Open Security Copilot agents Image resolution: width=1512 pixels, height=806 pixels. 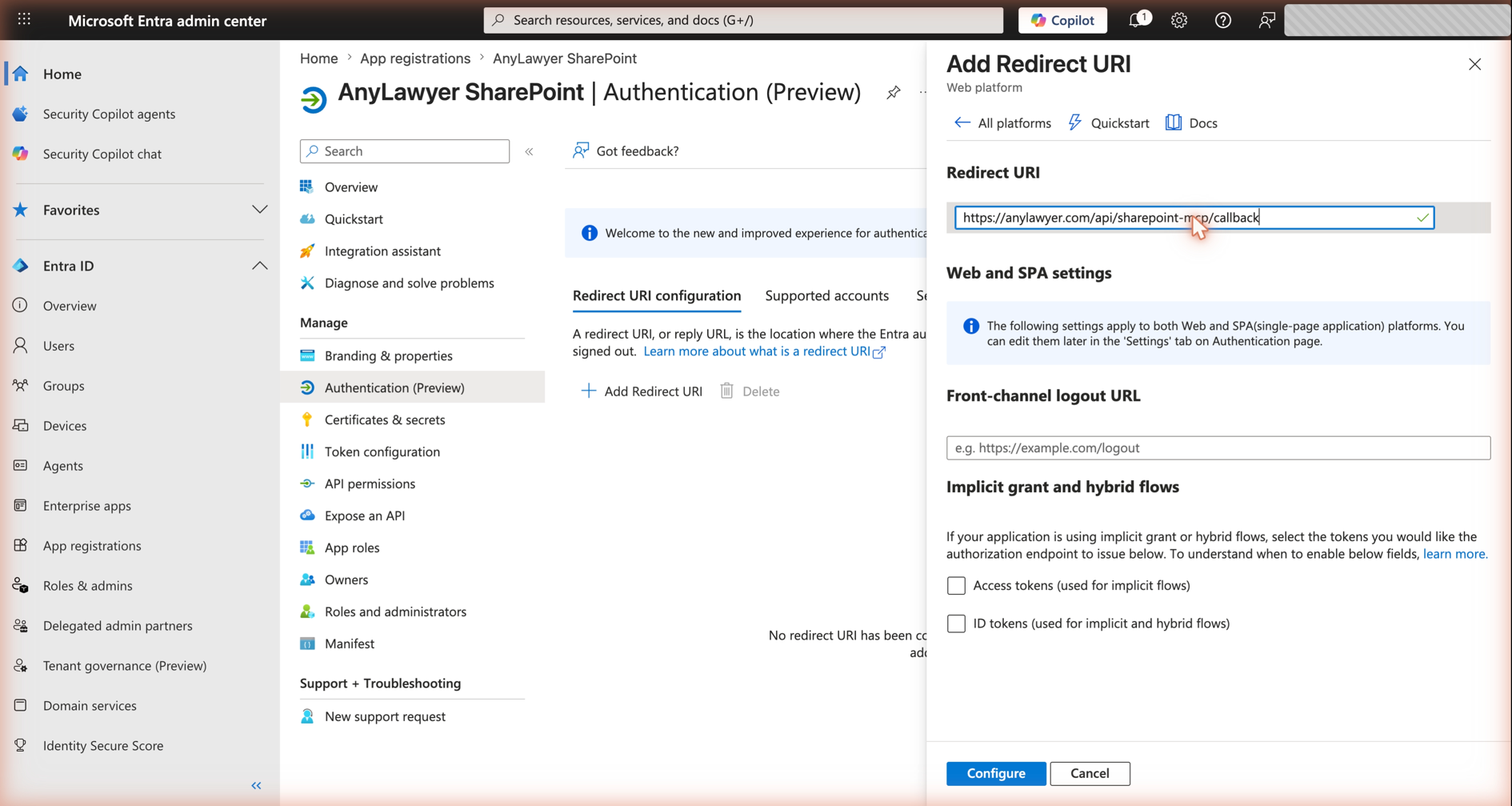[109, 114]
